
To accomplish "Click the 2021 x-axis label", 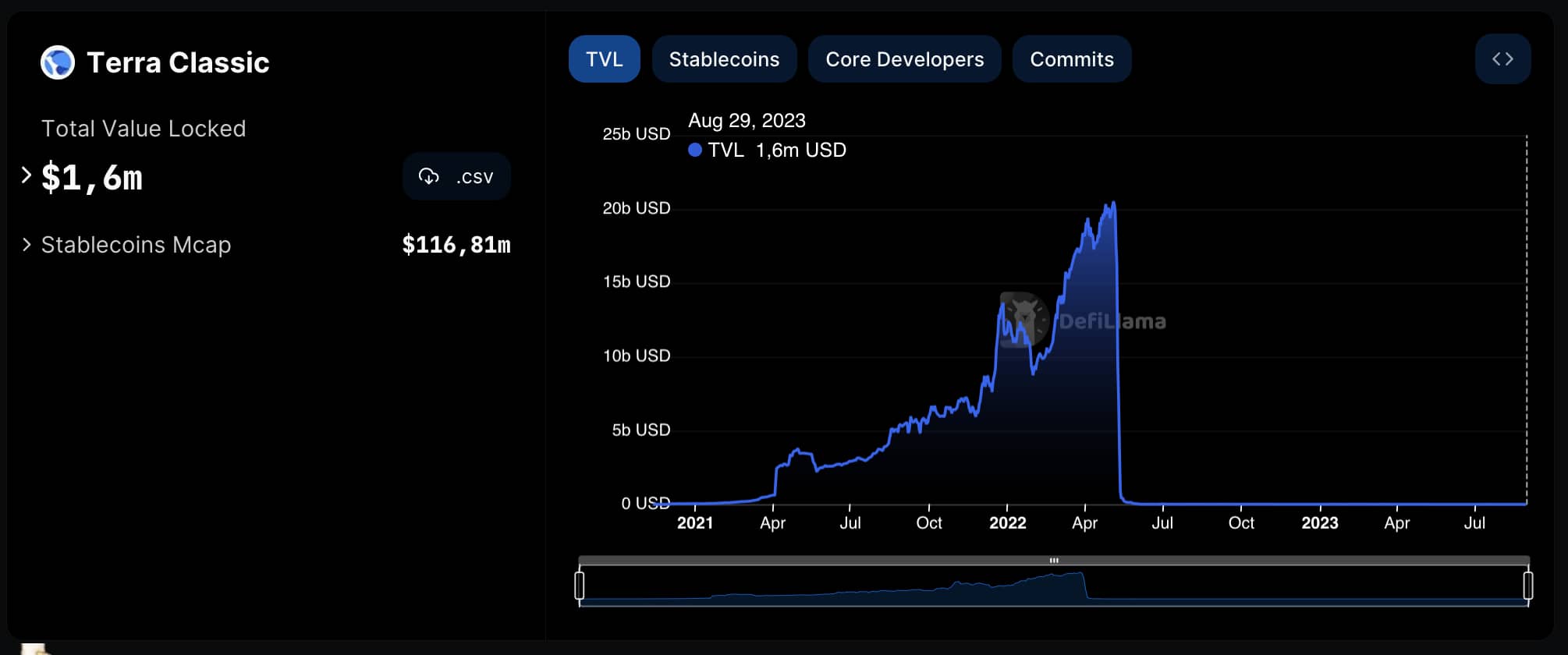I will click(695, 522).
